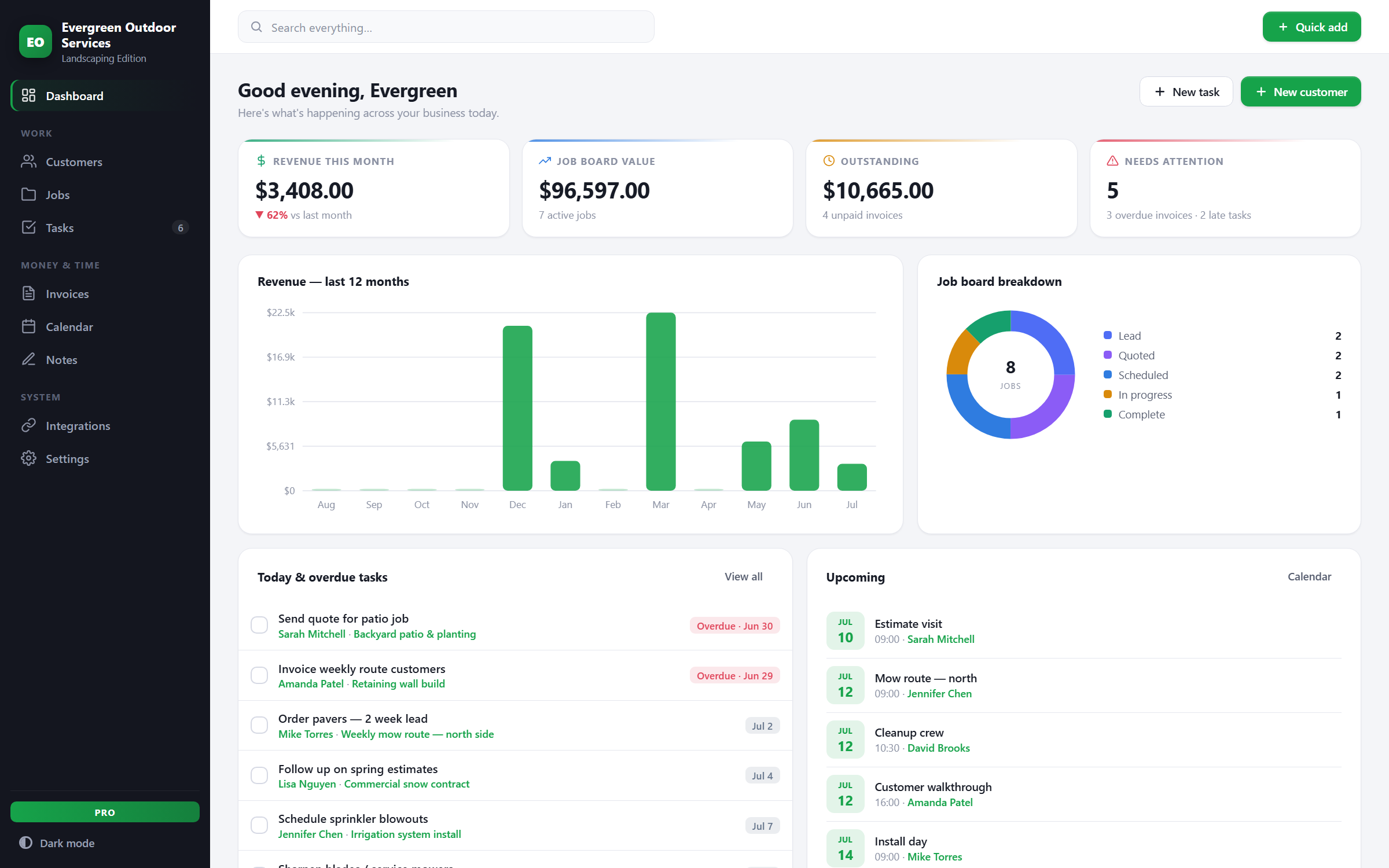Open the Integrations page
This screenshot has width=1389, height=868.
[105, 425]
